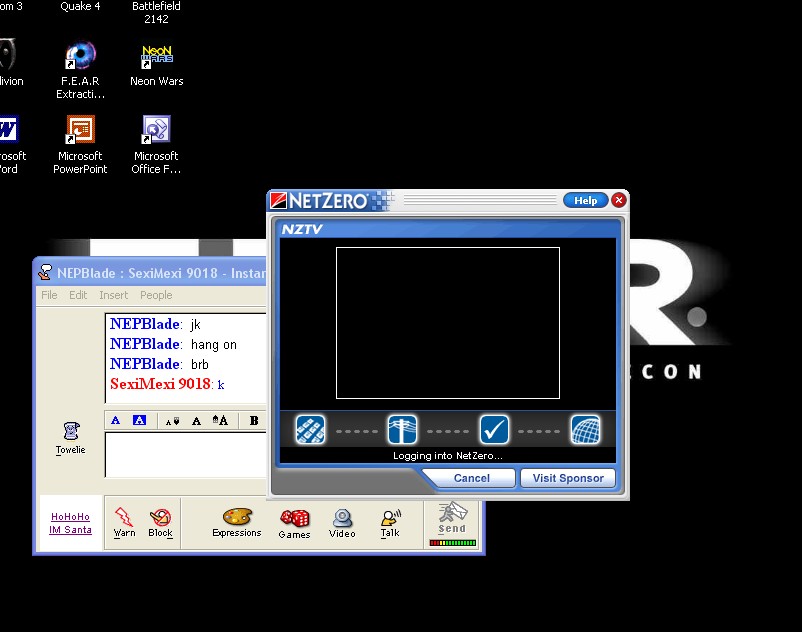The width and height of the screenshot is (802, 632).
Task: Launch Battlefield 2142 from the desktop
Action: [156, 12]
